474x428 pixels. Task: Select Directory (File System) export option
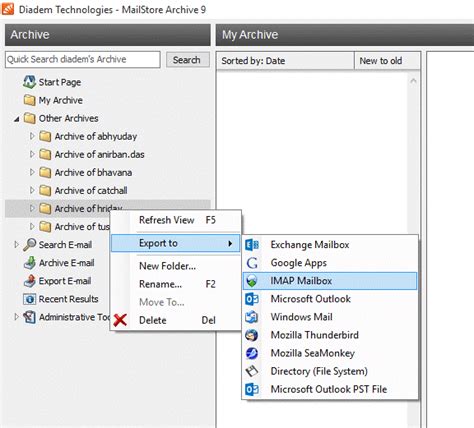(330, 371)
